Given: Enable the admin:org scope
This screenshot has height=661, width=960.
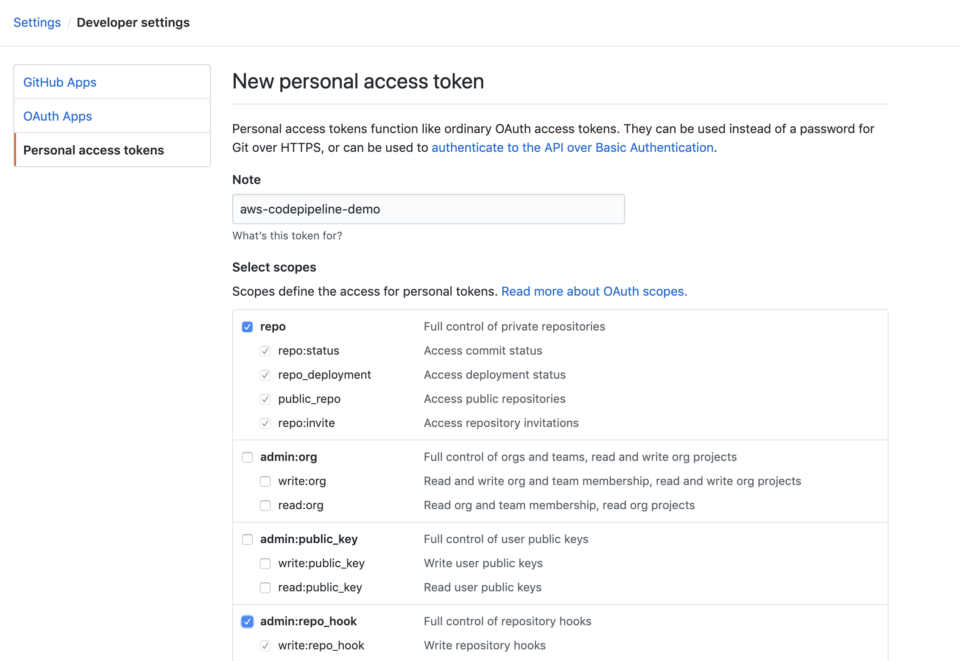Looking at the screenshot, I should click(247, 457).
